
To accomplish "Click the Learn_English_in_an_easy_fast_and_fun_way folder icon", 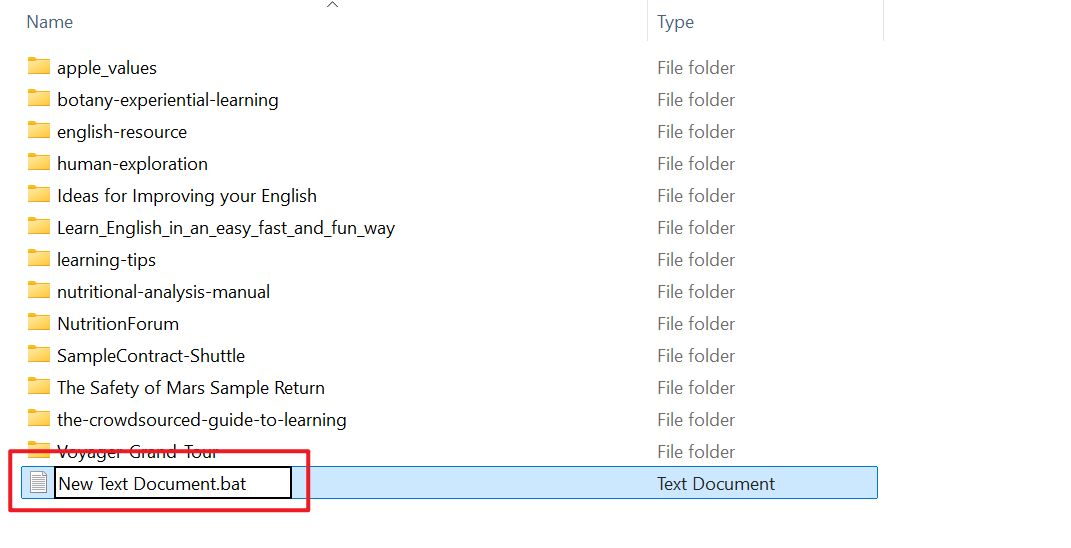I will click(39, 226).
